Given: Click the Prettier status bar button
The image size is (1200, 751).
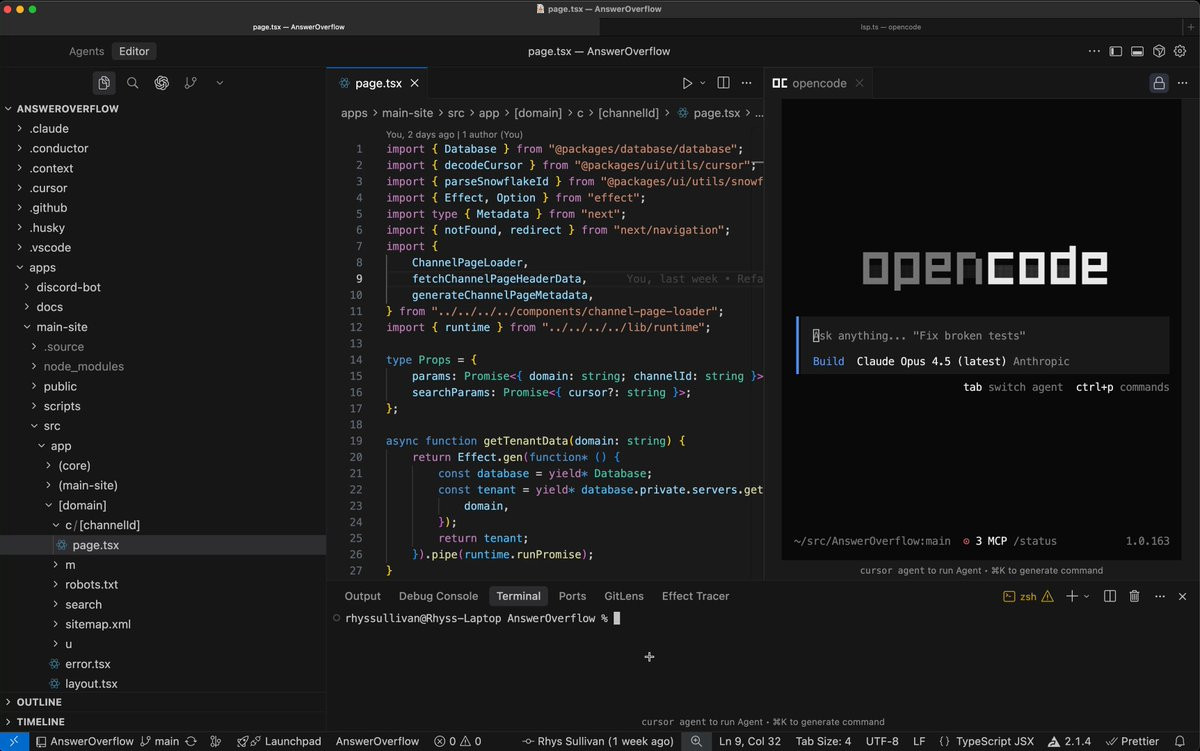Looking at the screenshot, I should pyautogui.click(x=1132, y=741).
